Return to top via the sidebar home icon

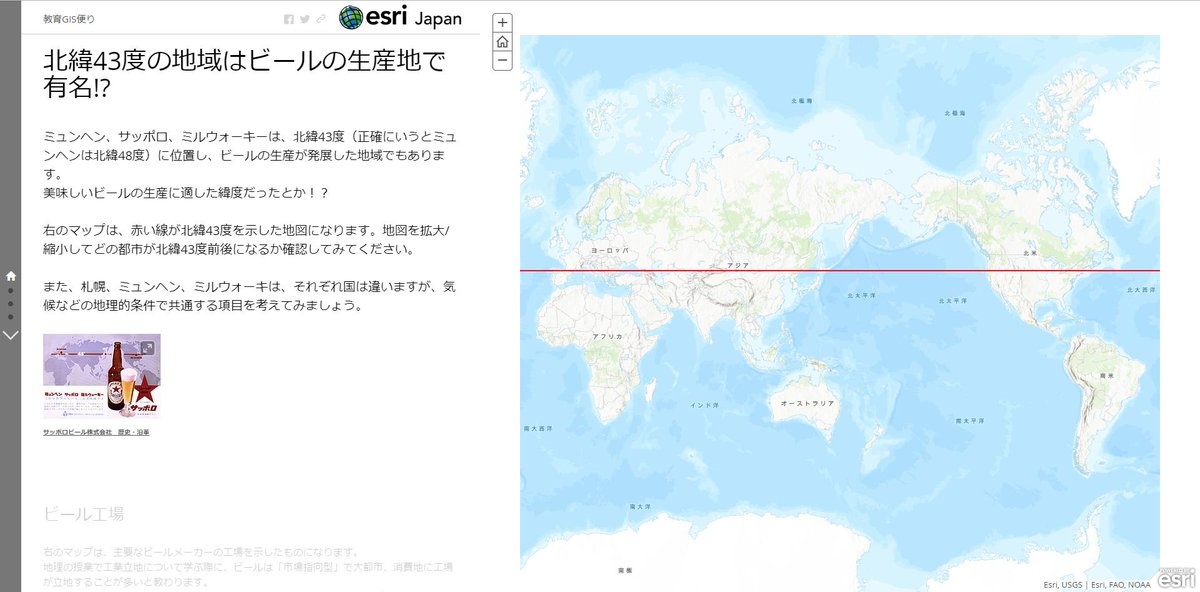[x=10, y=276]
